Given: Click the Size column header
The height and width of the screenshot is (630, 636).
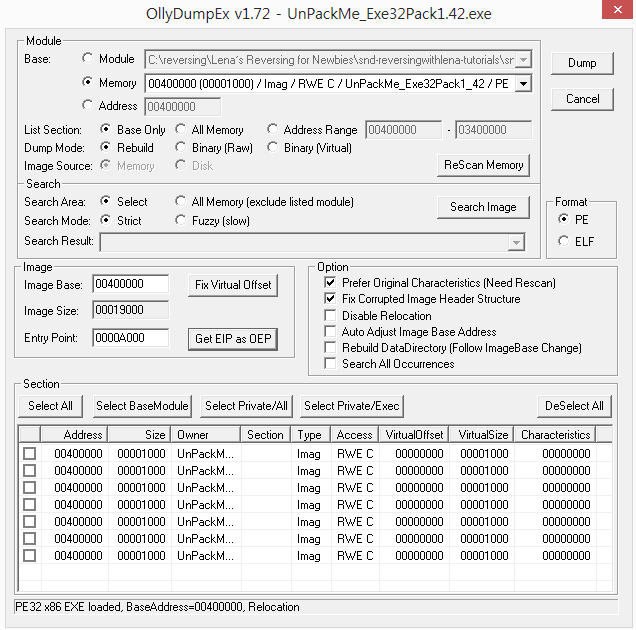Looking at the screenshot, I should point(139,434).
